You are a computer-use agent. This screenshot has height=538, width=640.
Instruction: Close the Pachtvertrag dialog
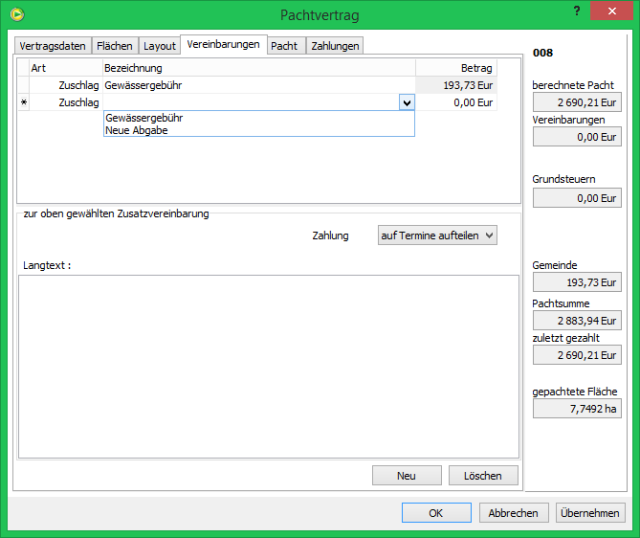point(611,11)
